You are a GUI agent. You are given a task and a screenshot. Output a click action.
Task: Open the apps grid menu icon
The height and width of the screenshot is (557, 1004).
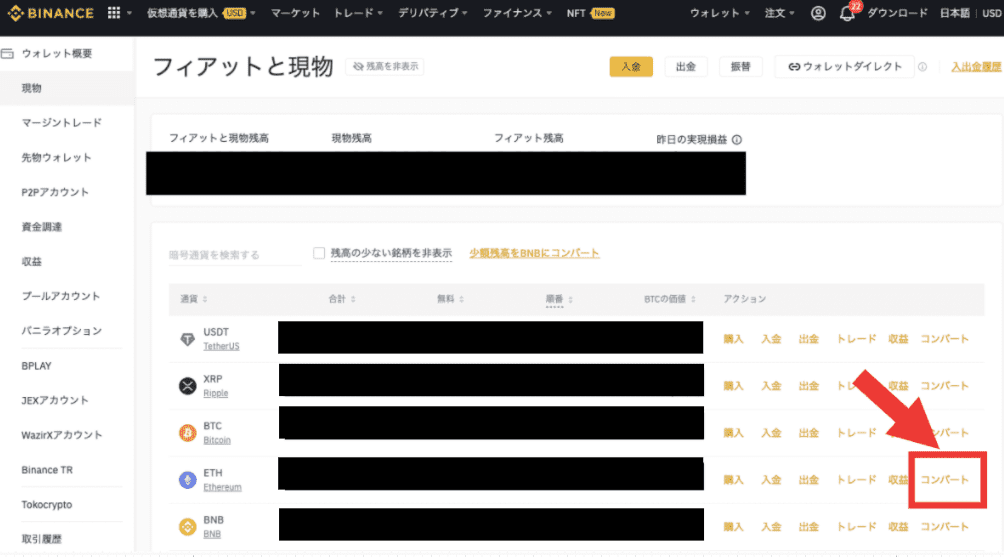[x=114, y=13]
